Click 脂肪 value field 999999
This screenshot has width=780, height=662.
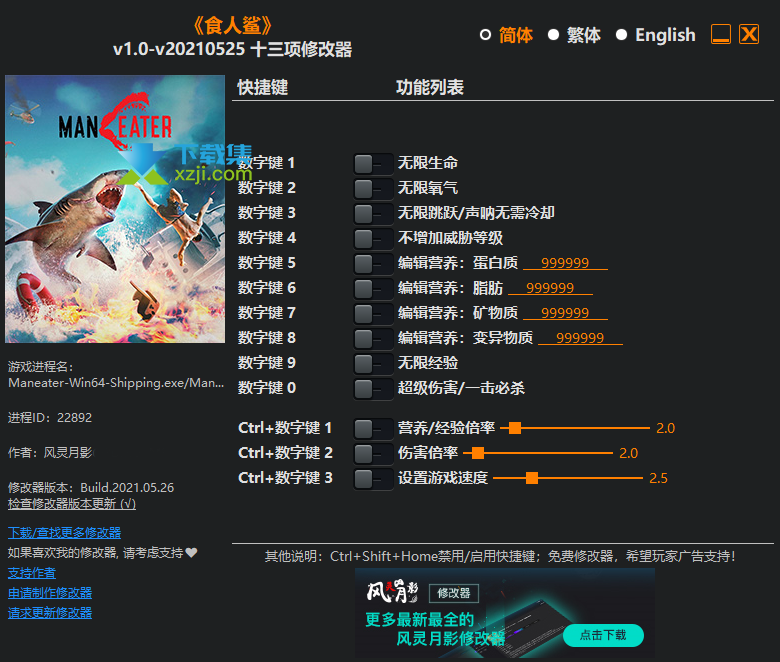tap(550, 287)
